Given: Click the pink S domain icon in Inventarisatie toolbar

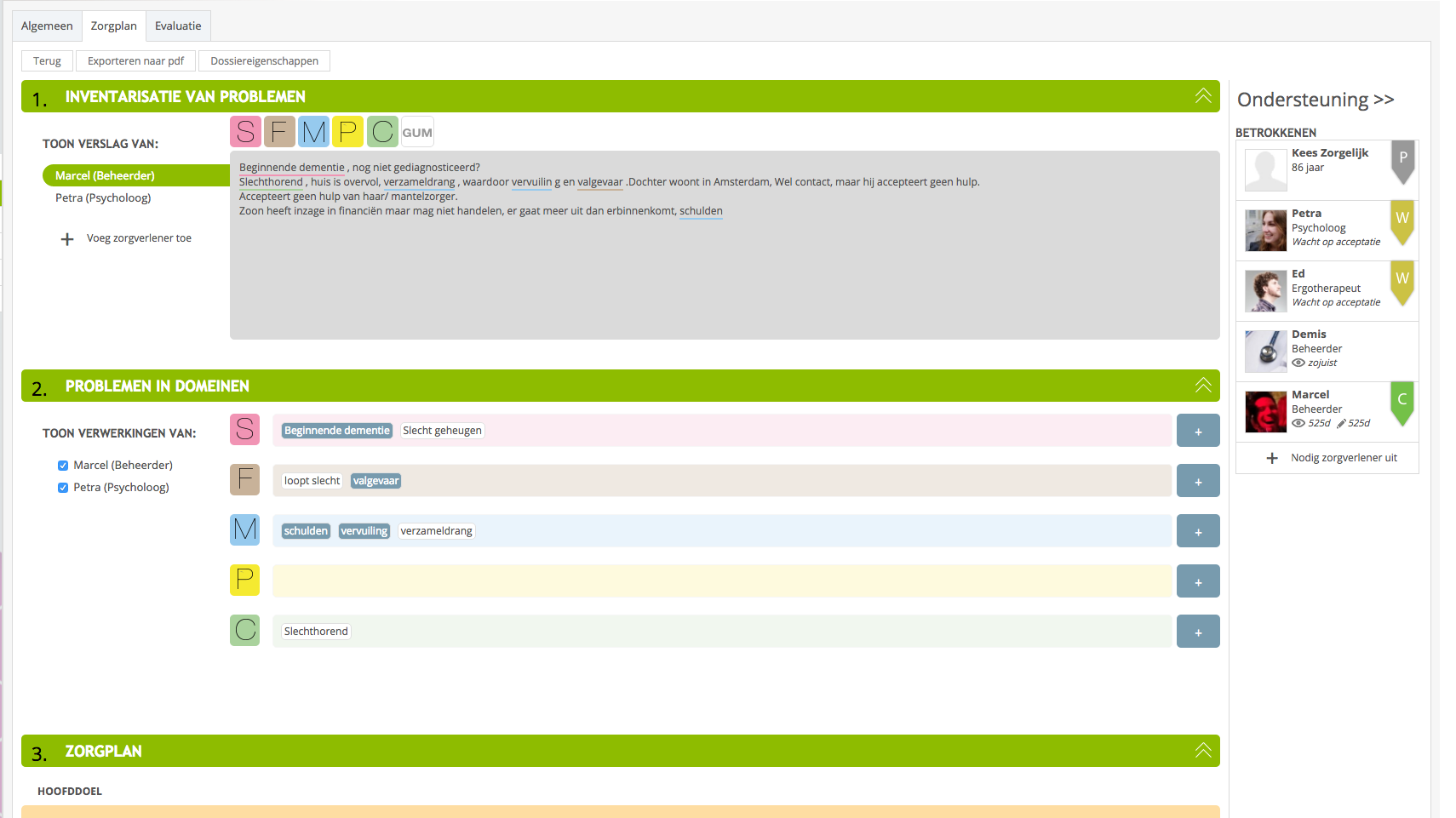Looking at the screenshot, I should (245, 132).
